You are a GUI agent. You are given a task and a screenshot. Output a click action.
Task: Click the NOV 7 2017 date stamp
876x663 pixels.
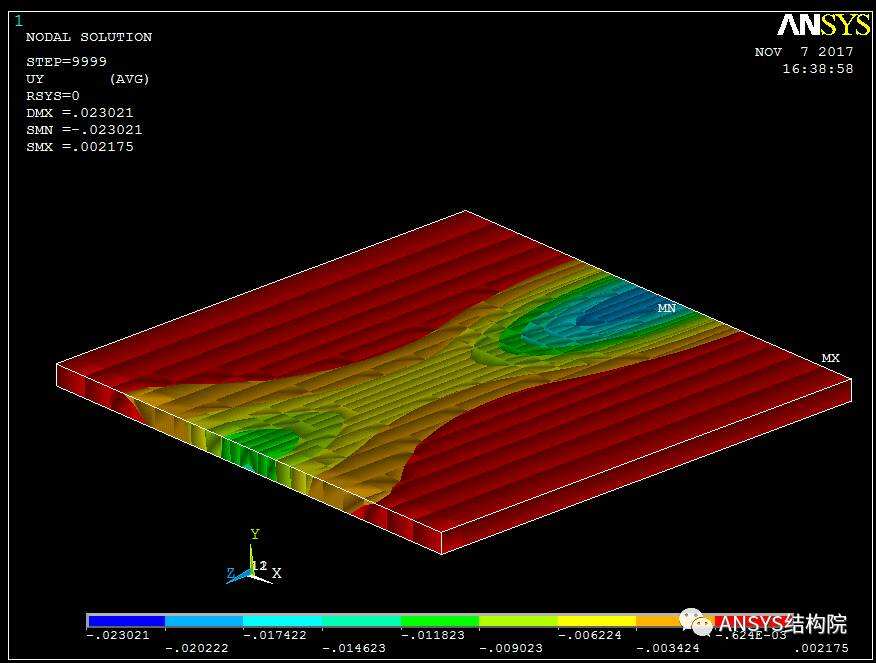(x=804, y=52)
